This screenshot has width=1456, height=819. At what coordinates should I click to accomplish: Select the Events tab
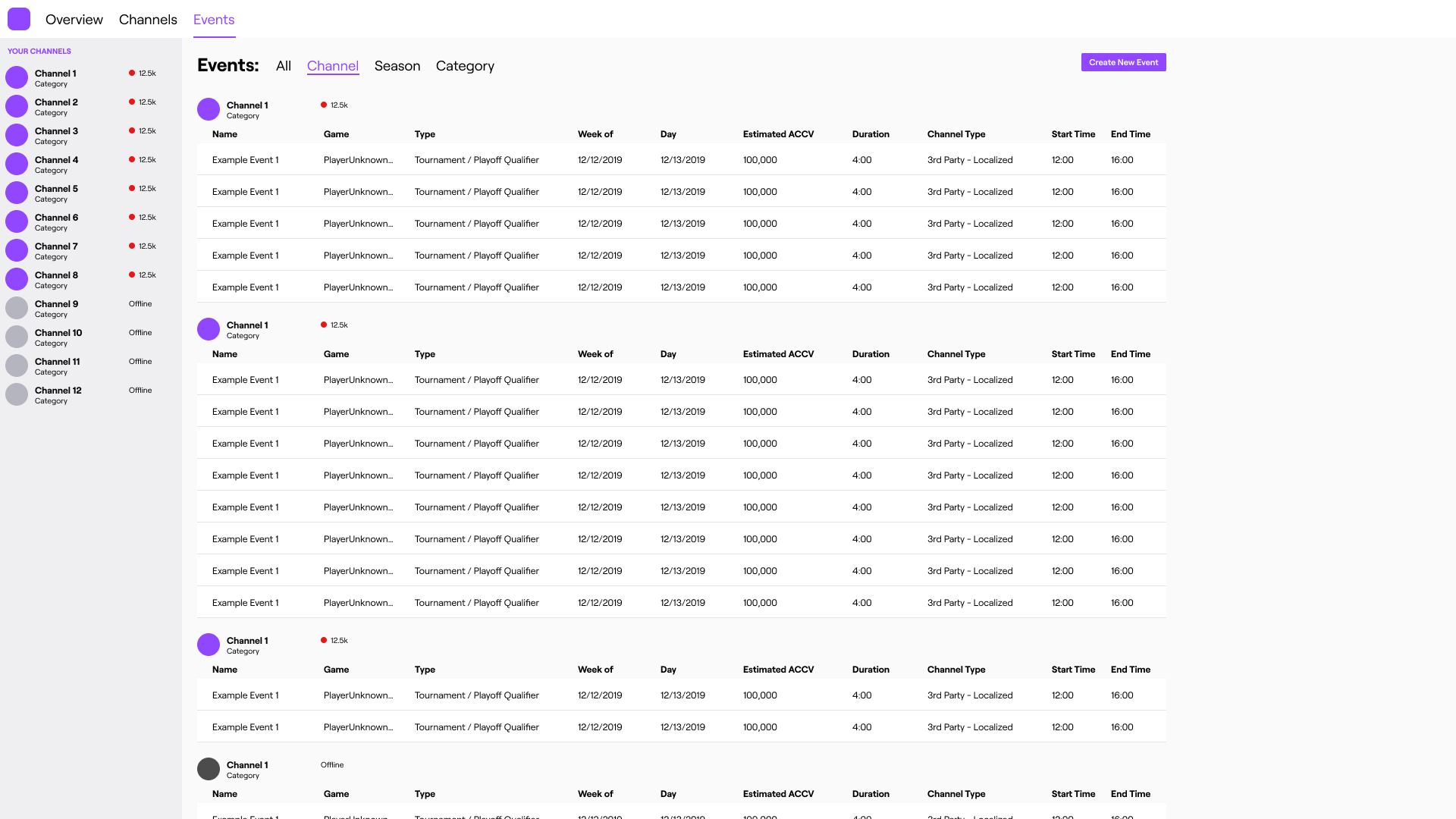pos(213,19)
